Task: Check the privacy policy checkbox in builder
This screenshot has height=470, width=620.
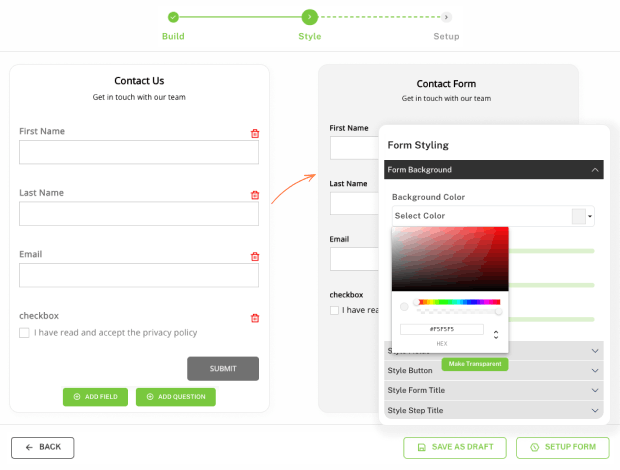Action: tap(24, 333)
